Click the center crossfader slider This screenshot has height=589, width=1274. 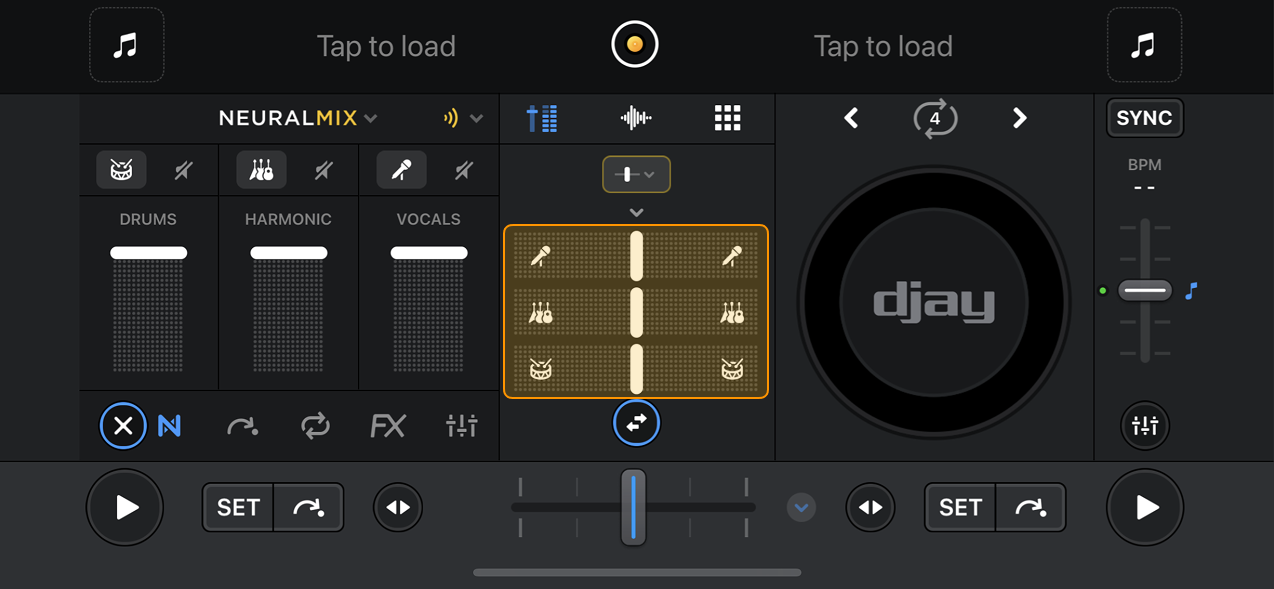(x=633, y=507)
